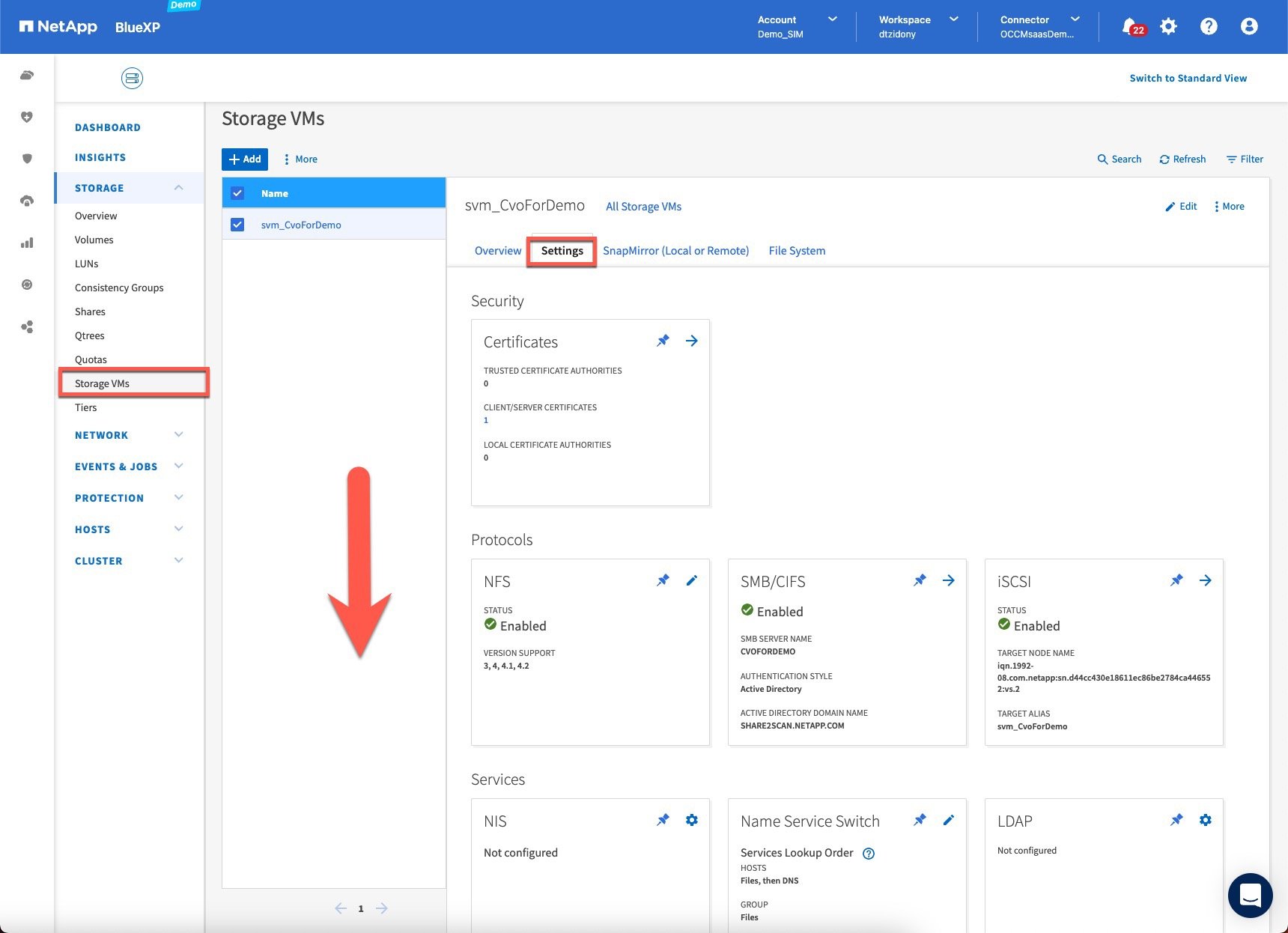Pin the iSCSI protocol card
The width and height of the screenshot is (1288, 933).
(1176, 580)
